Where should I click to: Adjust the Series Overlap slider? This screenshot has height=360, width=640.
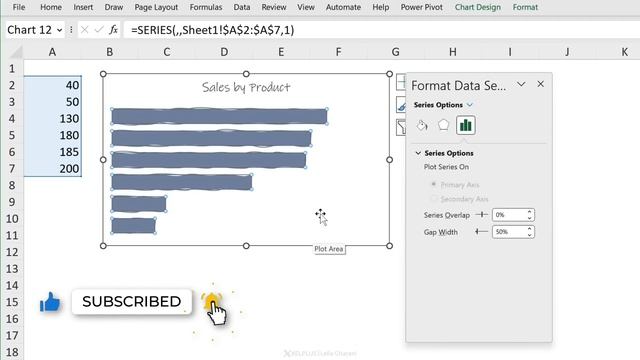(x=482, y=215)
